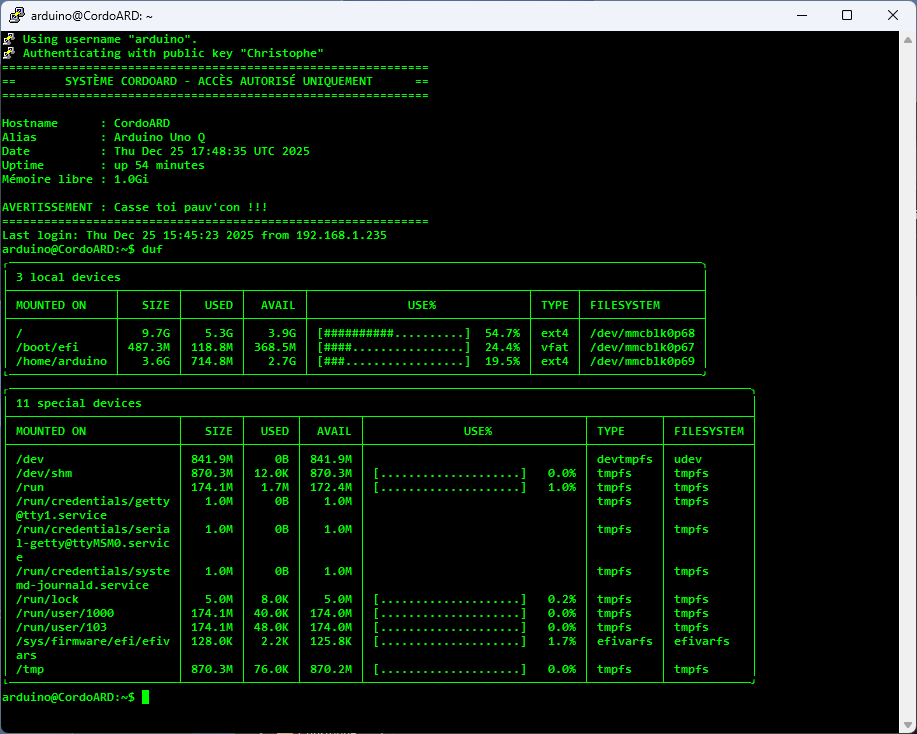Click the key icon beside "Authenticating with public key"
The height and width of the screenshot is (734, 917).
[9, 53]
